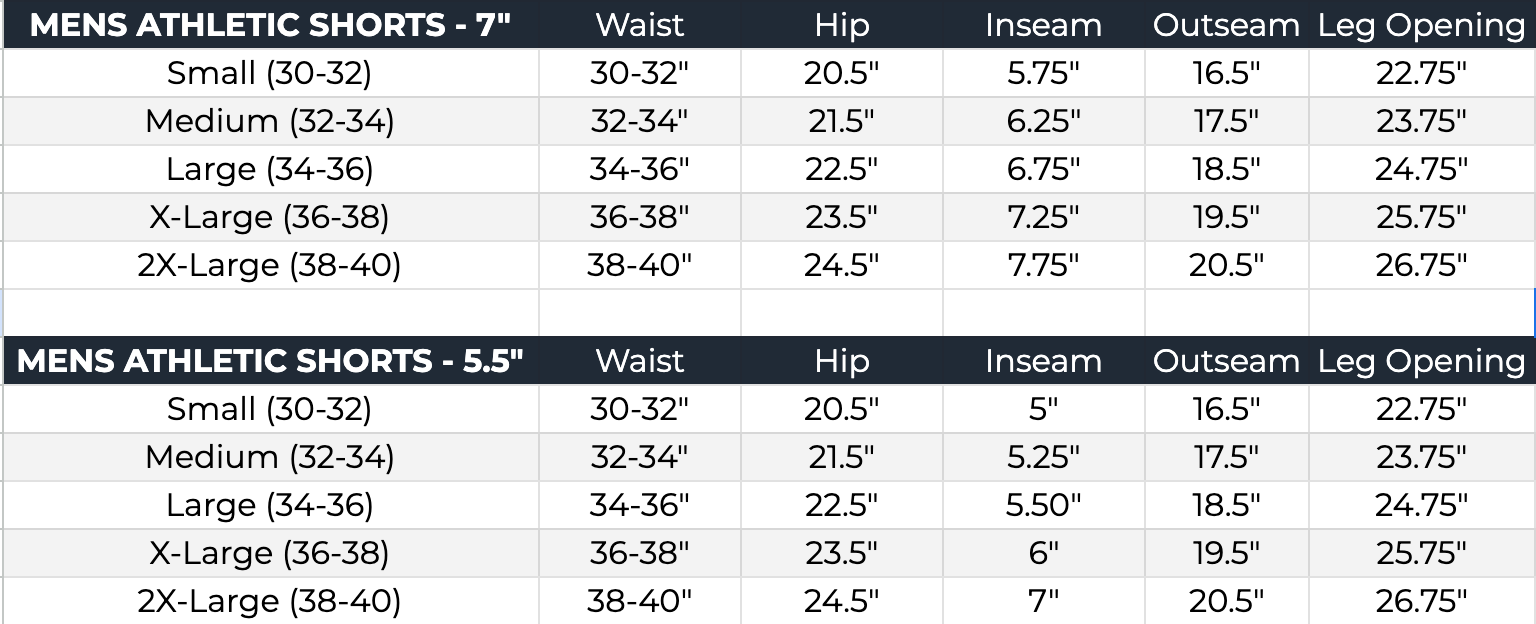Click the 19.5" outseam cell in the 5.5" table

click(1226, 553)
